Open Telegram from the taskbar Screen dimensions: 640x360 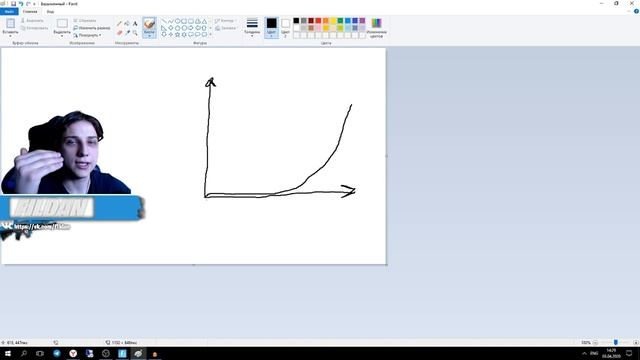click(57, 353)
